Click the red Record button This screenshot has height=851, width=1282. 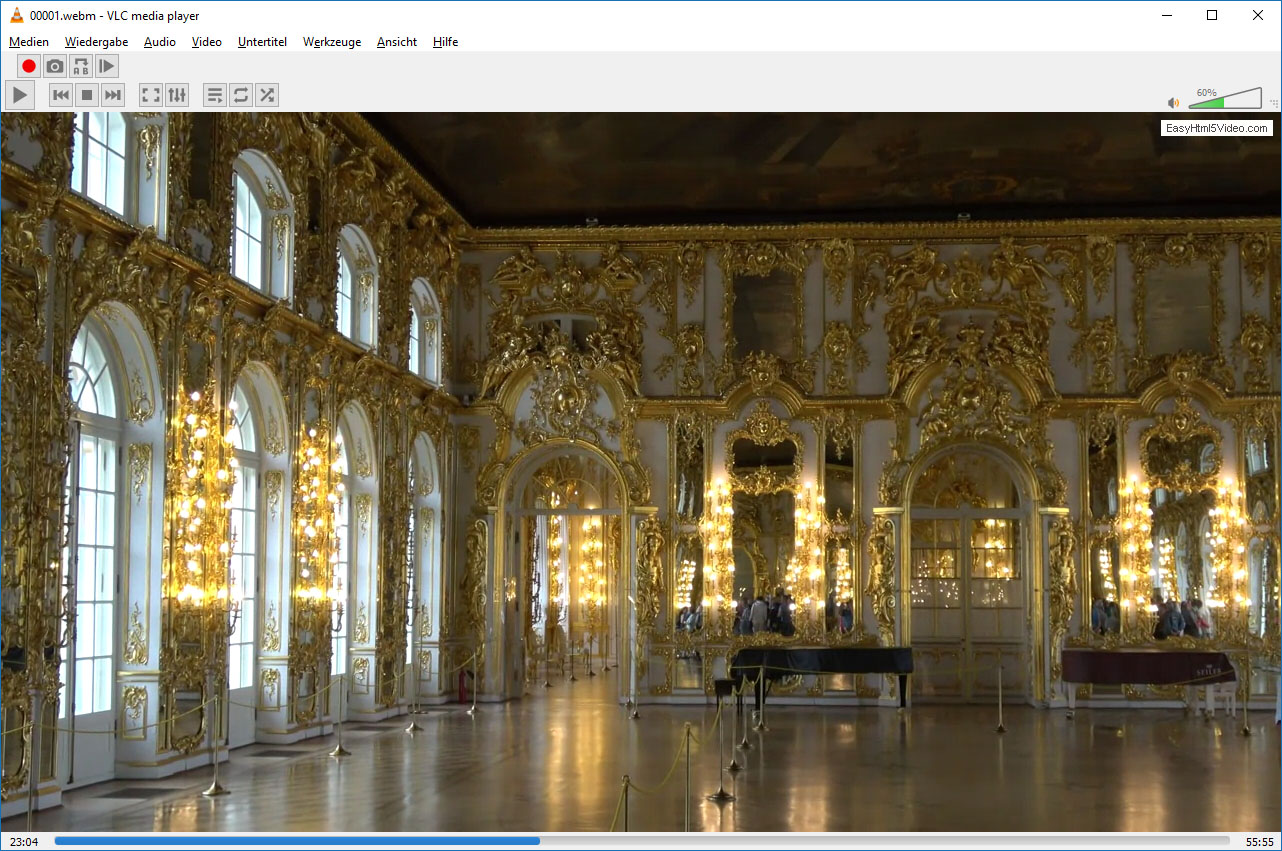pos(29,67)
